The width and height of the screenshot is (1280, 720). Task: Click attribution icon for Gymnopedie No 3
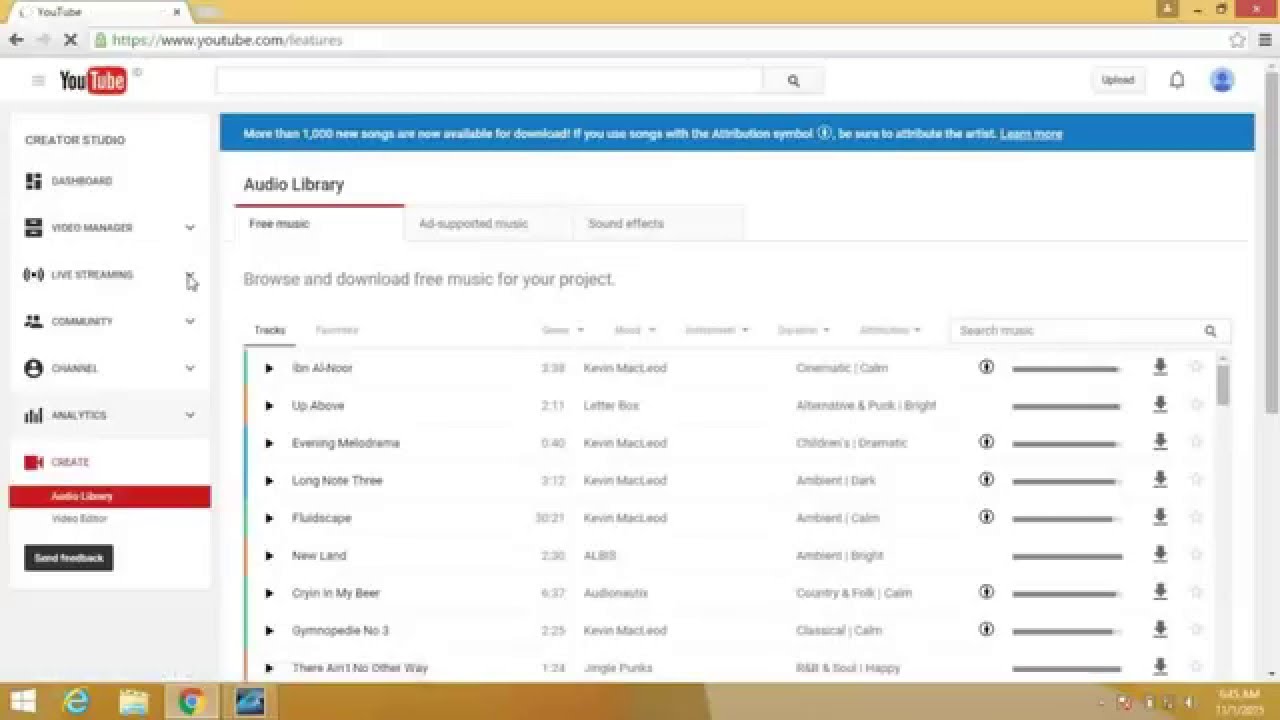pyautogui.click(x=987, y=630)
